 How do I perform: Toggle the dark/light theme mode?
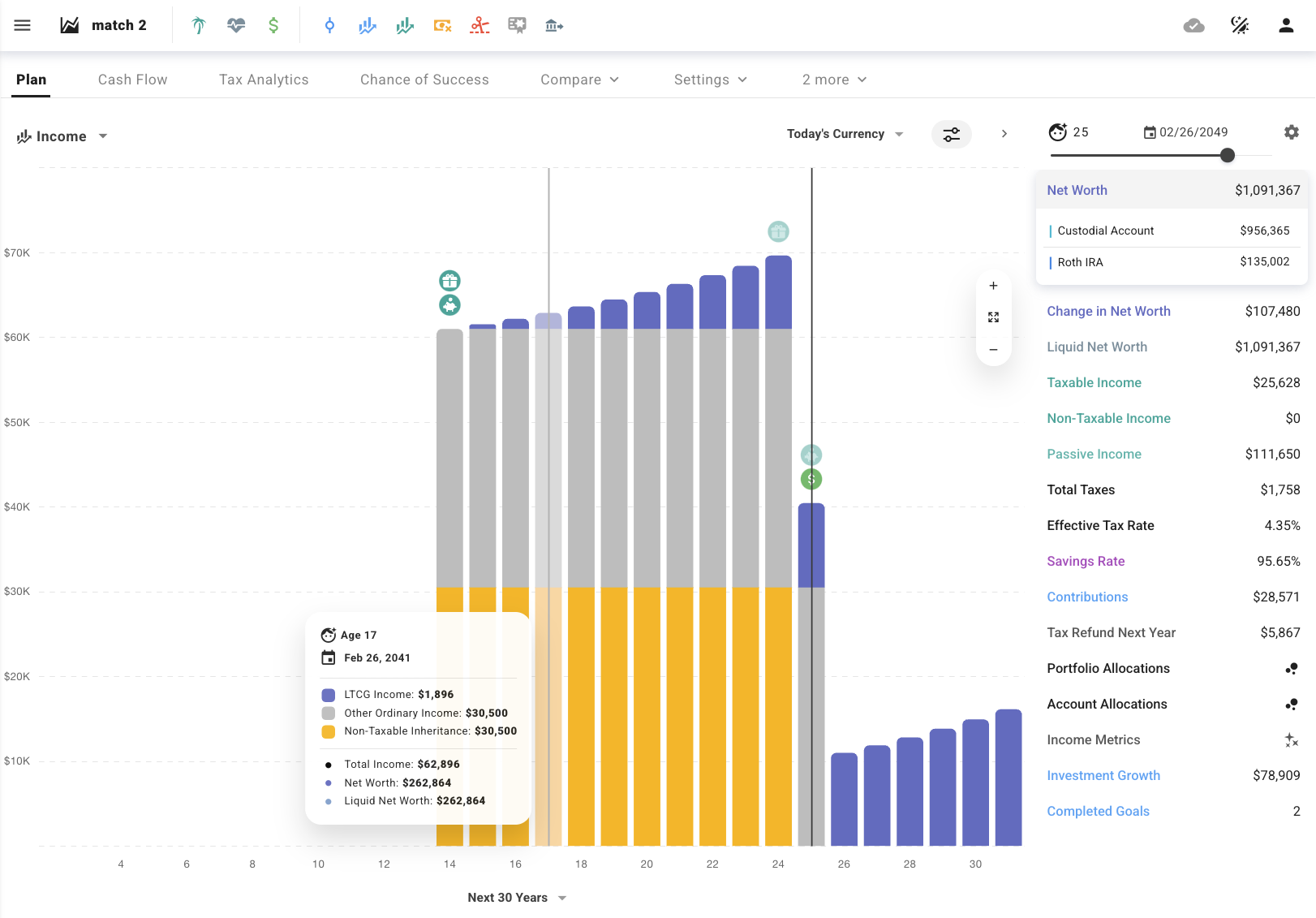click(1240, 25)
